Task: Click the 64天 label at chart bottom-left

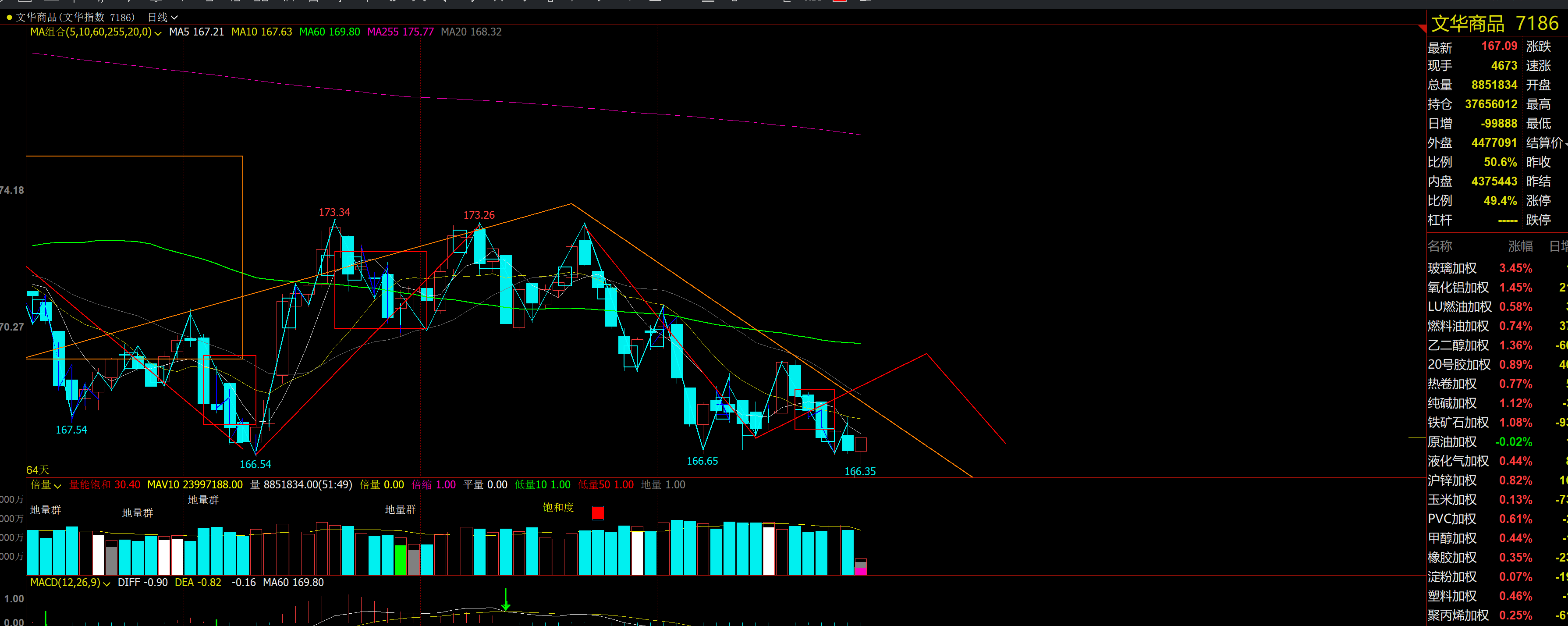Action: coord(38,470)
